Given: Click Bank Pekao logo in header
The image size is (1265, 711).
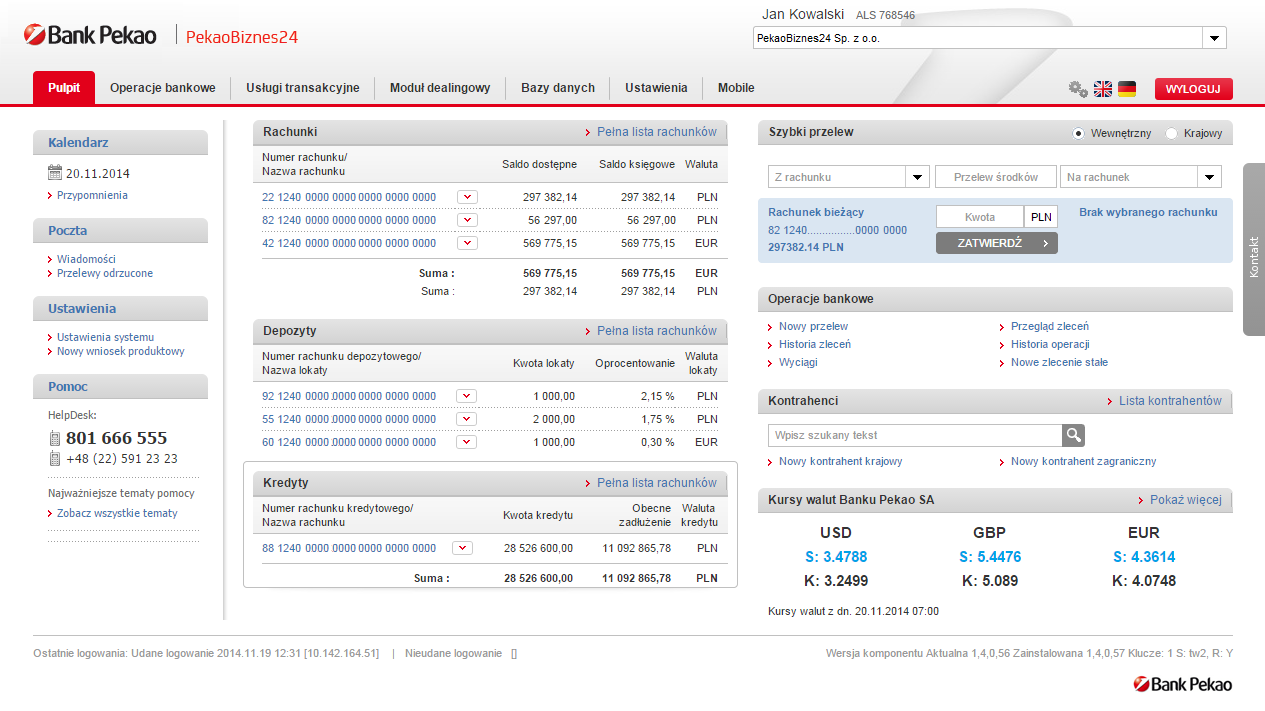Looking at the screenshot, I should tap(90, 35).
